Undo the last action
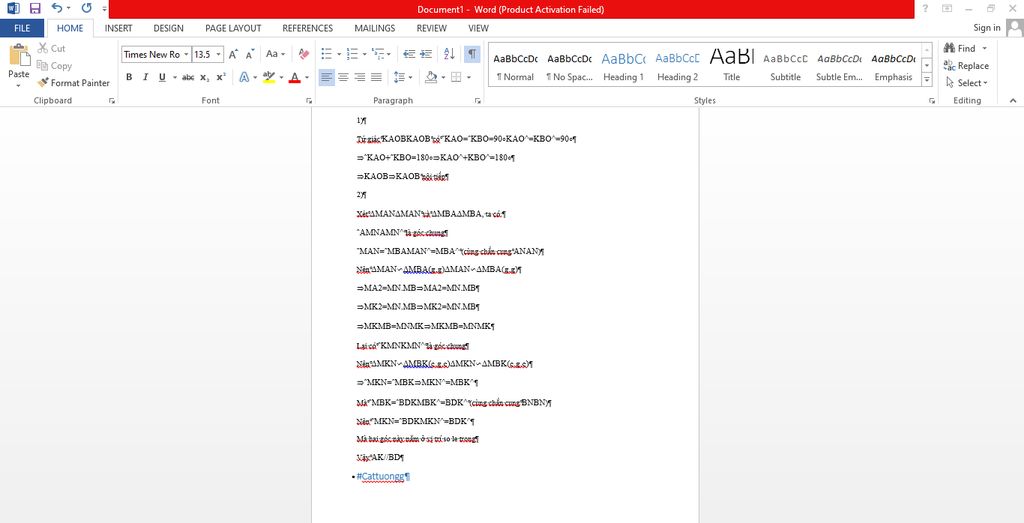The height and width of the screenshot is (523, 1024). coord(57,8)
